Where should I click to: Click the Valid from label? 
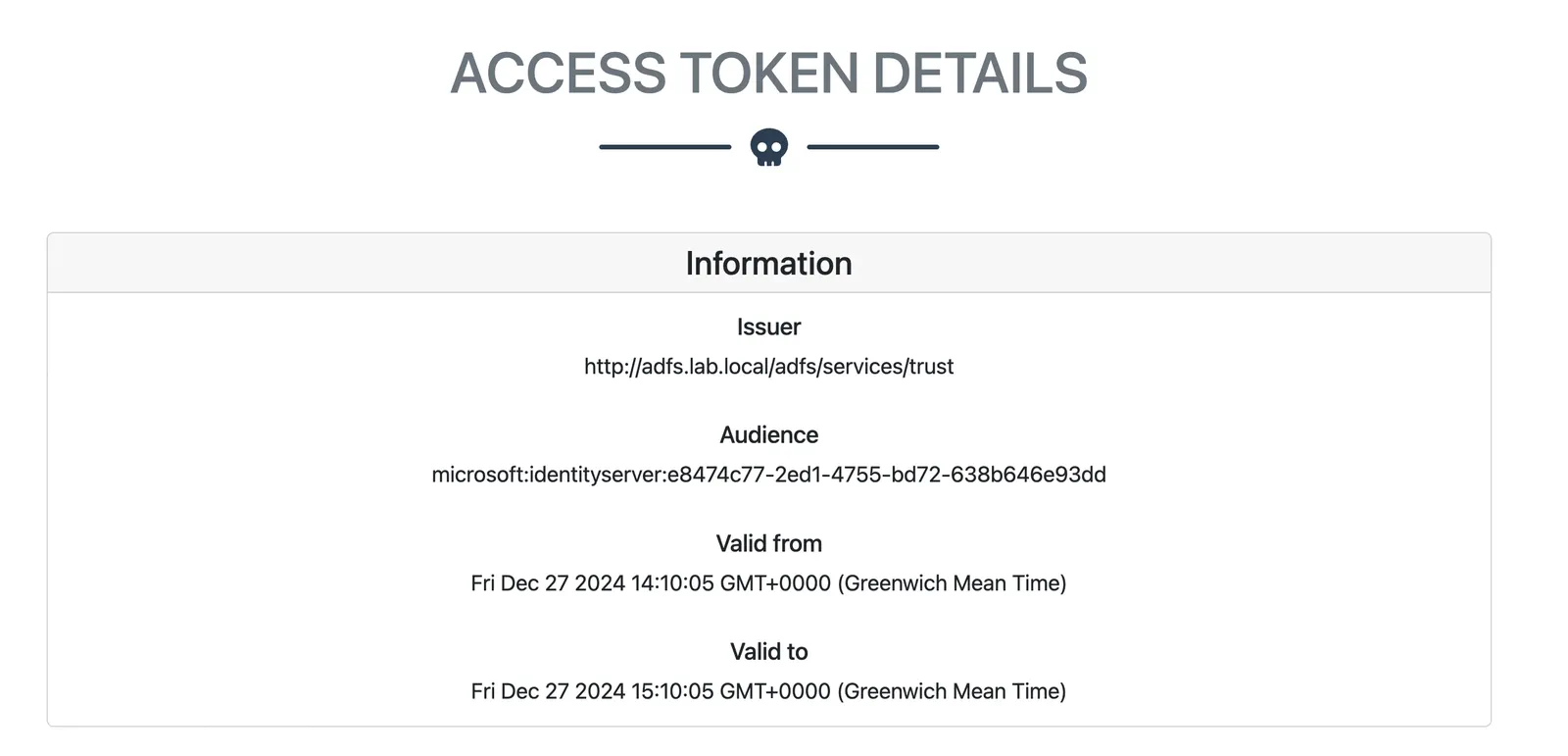[x=769, y=543]
